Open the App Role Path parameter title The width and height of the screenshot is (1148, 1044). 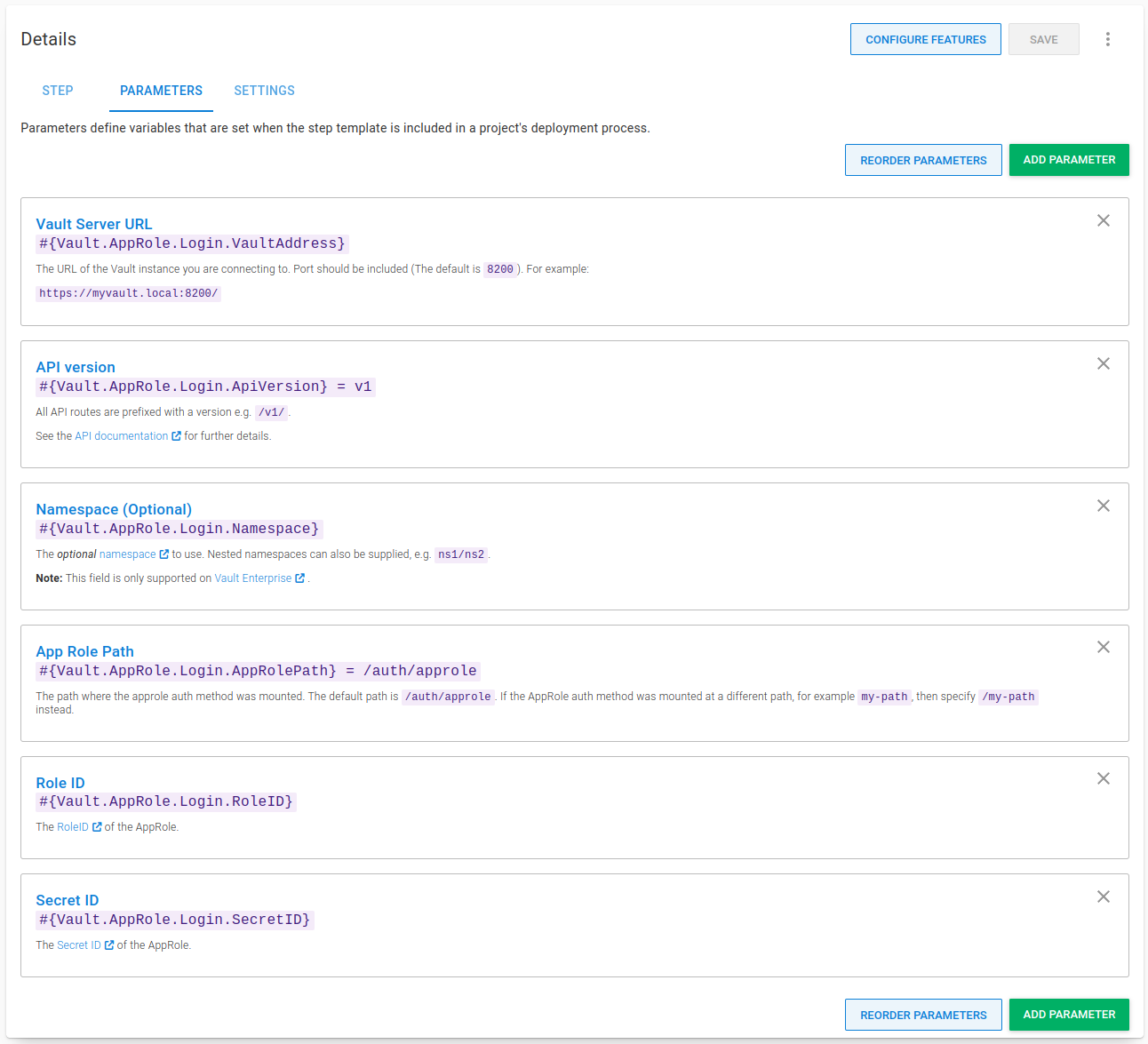84,651
